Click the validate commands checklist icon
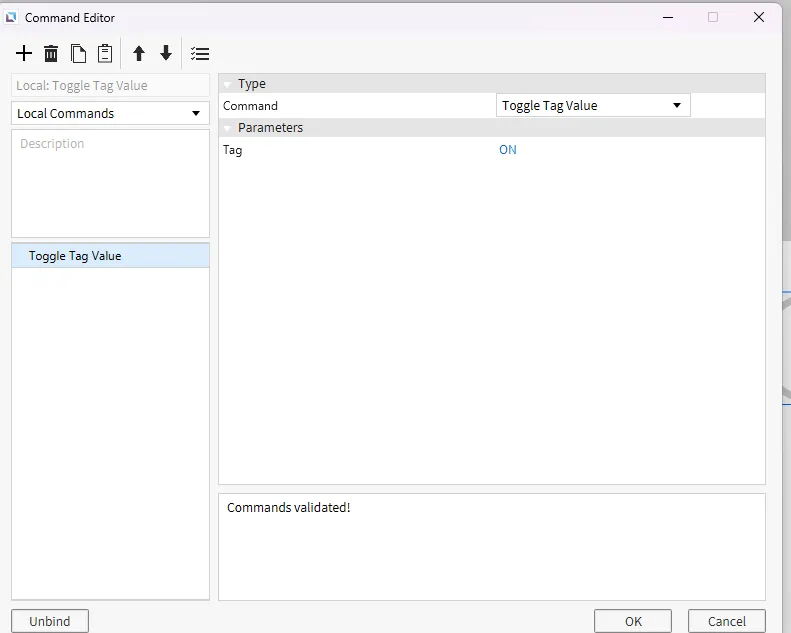Screen dimensions: 791x633 200,54
